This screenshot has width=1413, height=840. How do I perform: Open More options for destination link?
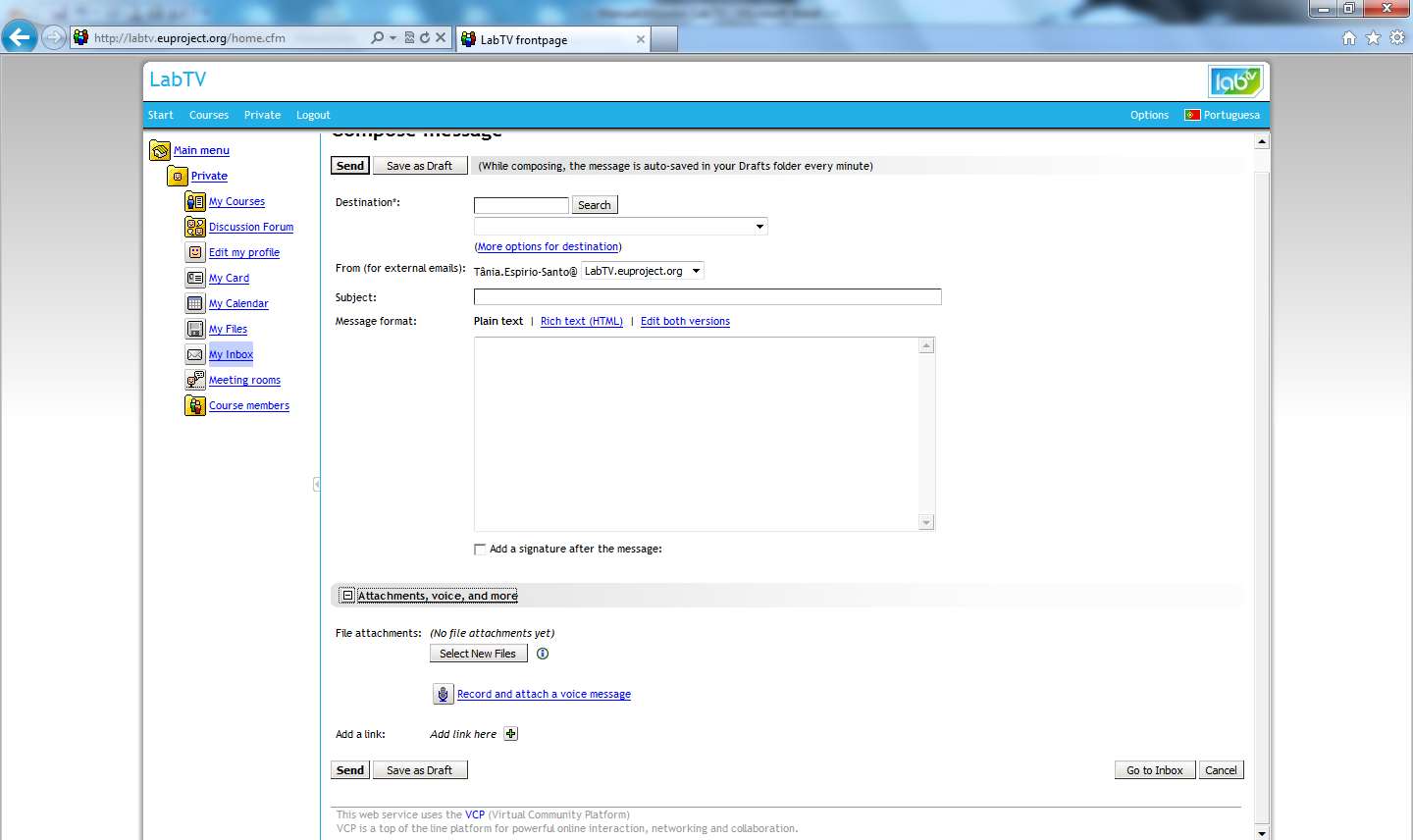549,247
